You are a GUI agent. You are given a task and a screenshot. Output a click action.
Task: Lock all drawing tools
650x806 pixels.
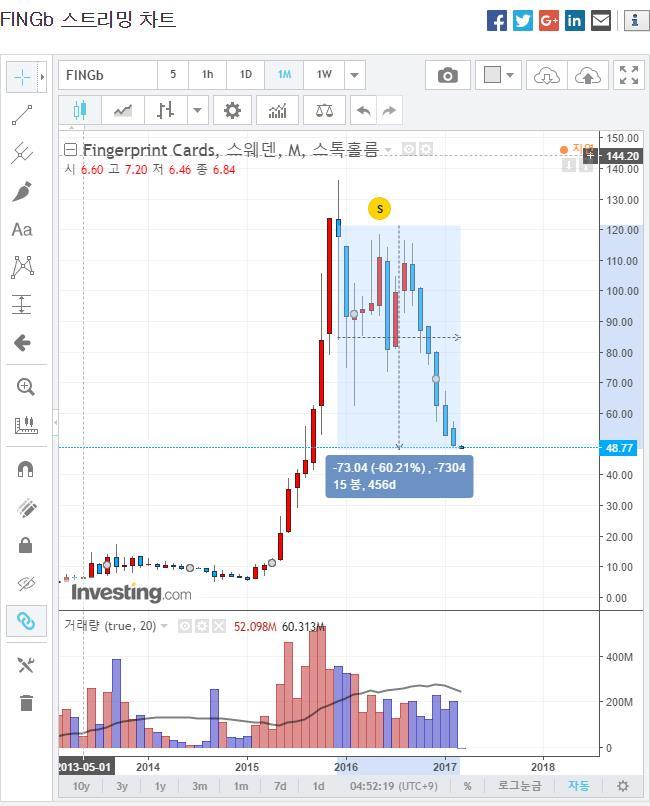(25, 545)
